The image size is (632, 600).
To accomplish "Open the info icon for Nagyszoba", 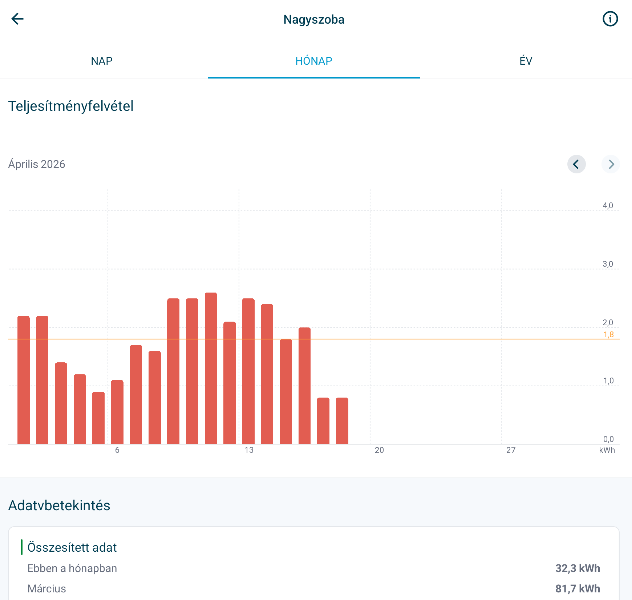I will click(610, 19).
